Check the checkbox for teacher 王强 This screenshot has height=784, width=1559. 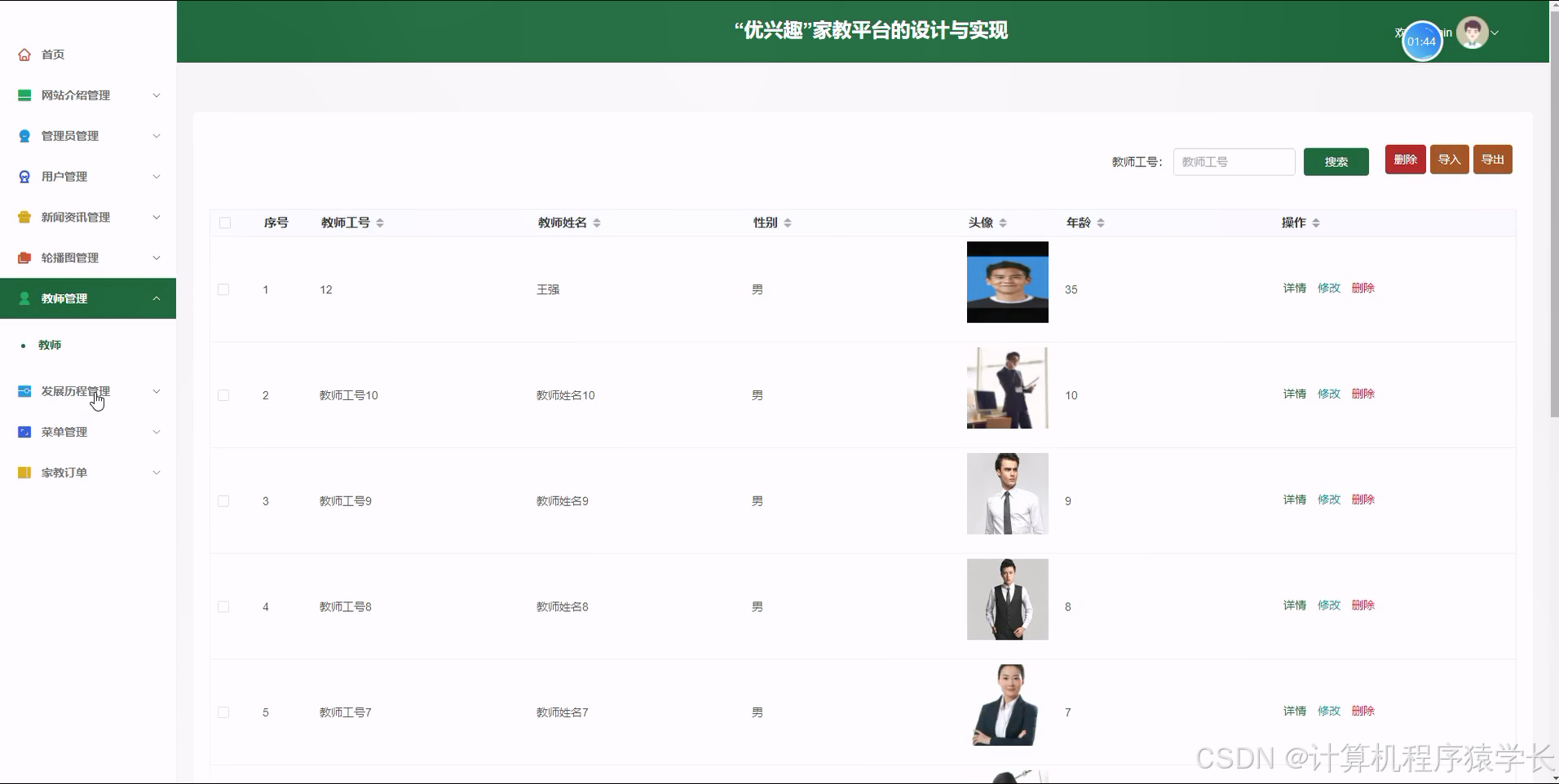tap(224, 289)
